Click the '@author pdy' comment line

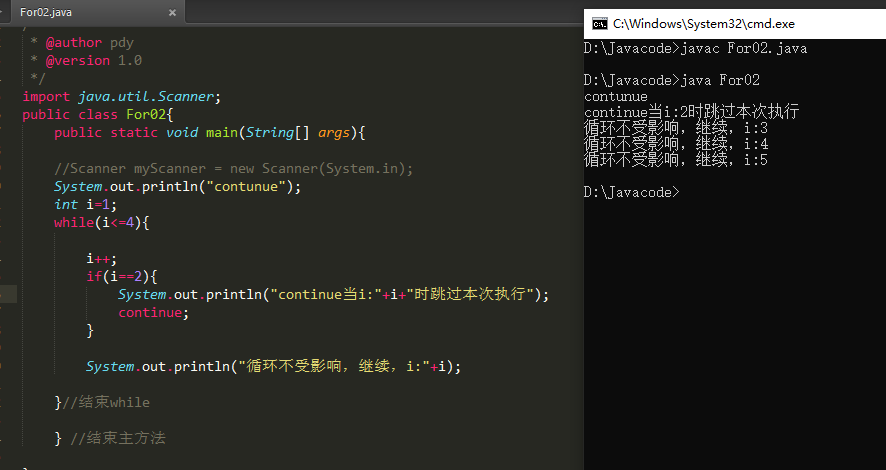(x=82, y=42)
